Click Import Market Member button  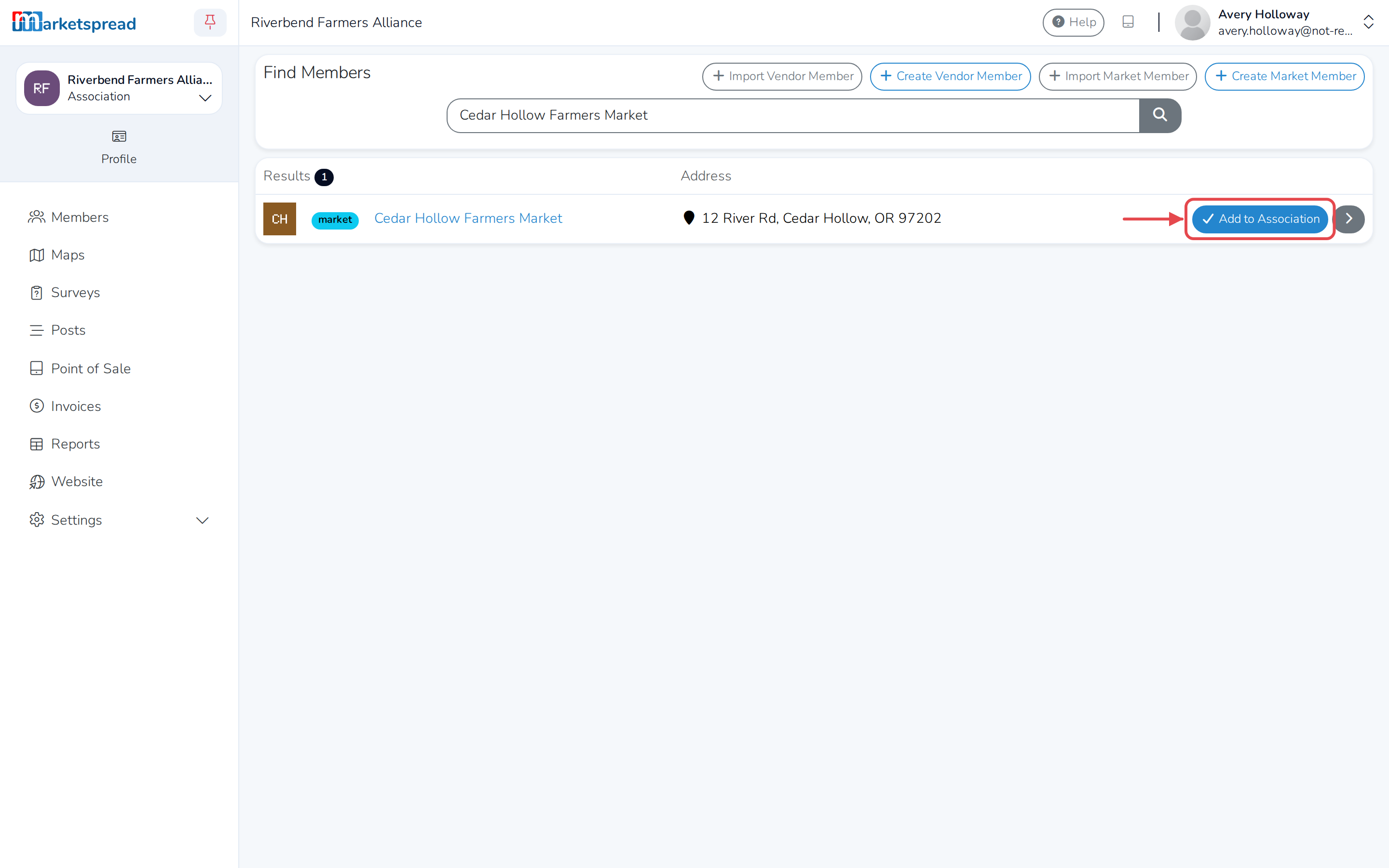(x=1117, y=76)
